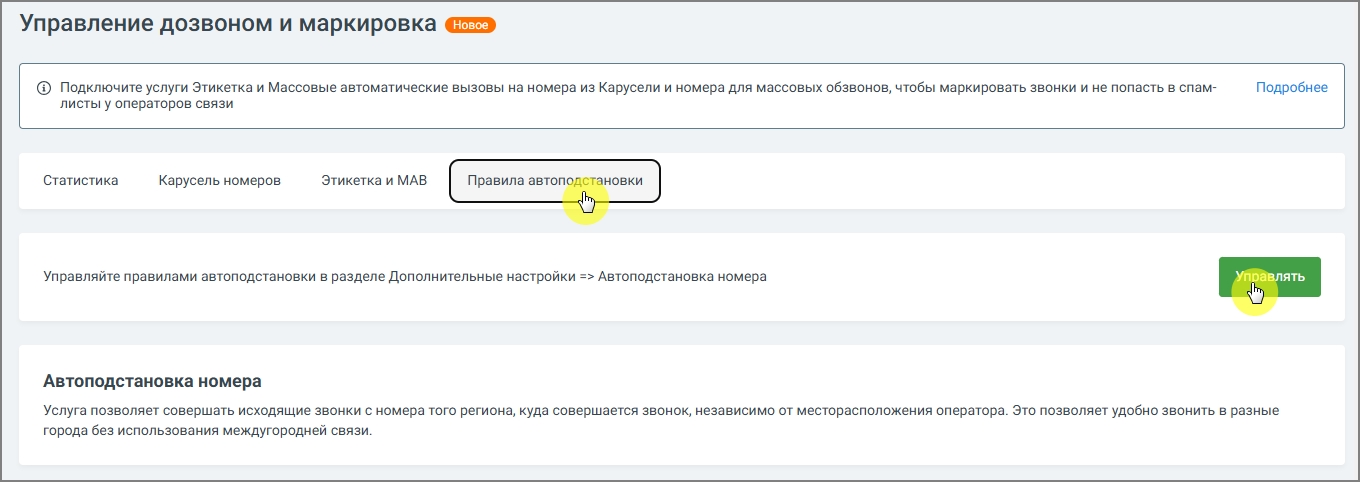Click the orange Новое badge
The width and height of the screenshot is (1360, 482).
coord(470,25)
